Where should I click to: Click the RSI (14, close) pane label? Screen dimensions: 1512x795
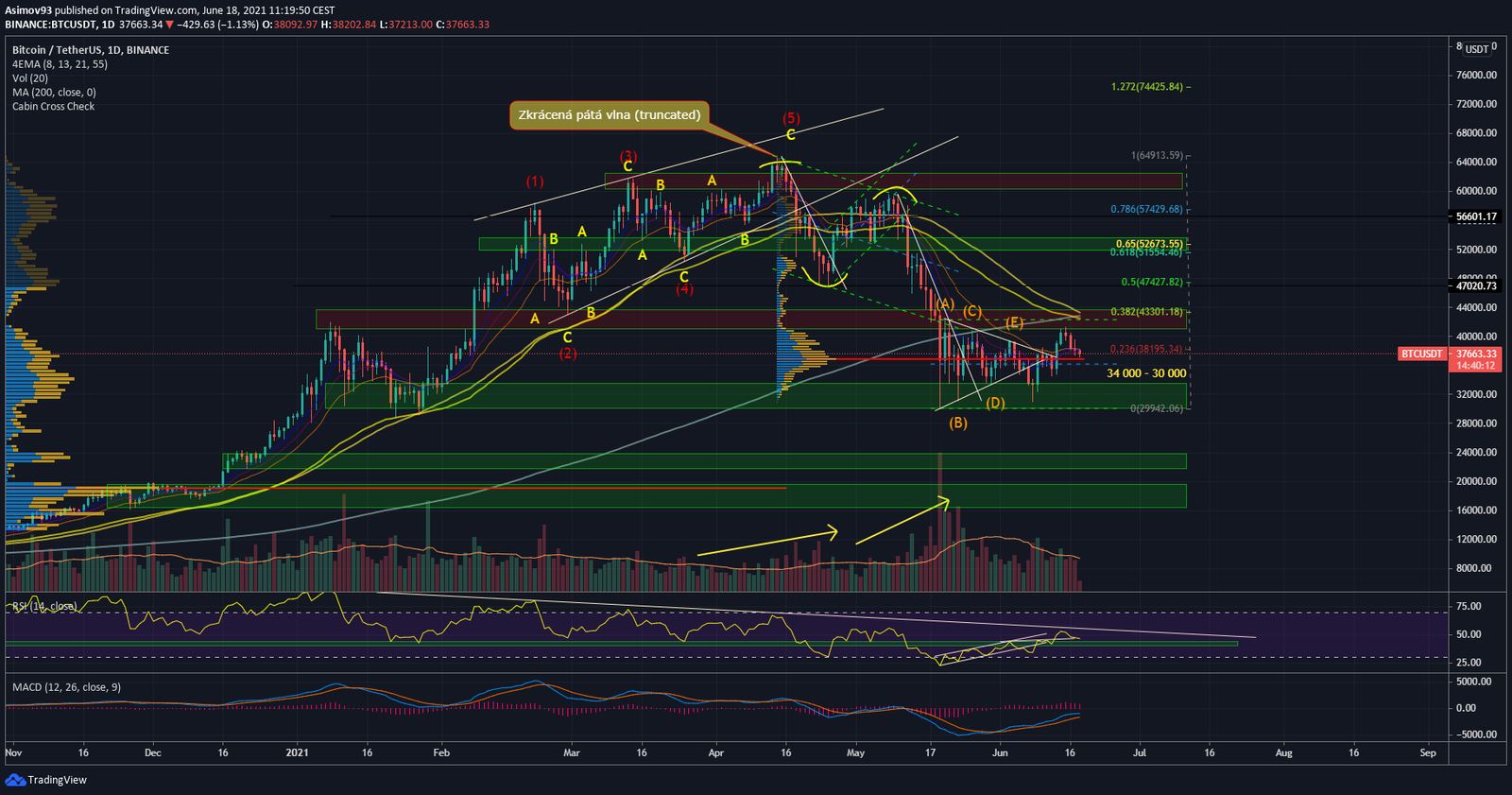tap(43, 606)
